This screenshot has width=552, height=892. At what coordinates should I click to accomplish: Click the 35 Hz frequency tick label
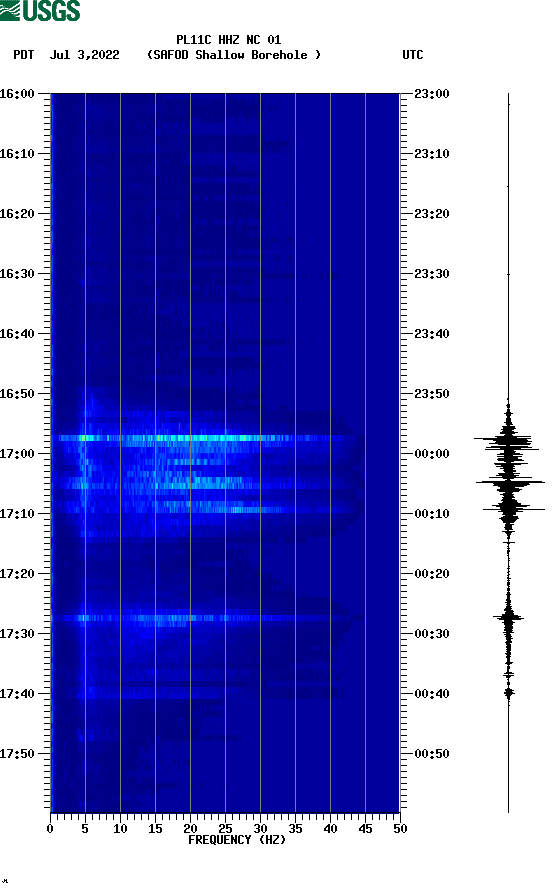(x=295, y=829)
